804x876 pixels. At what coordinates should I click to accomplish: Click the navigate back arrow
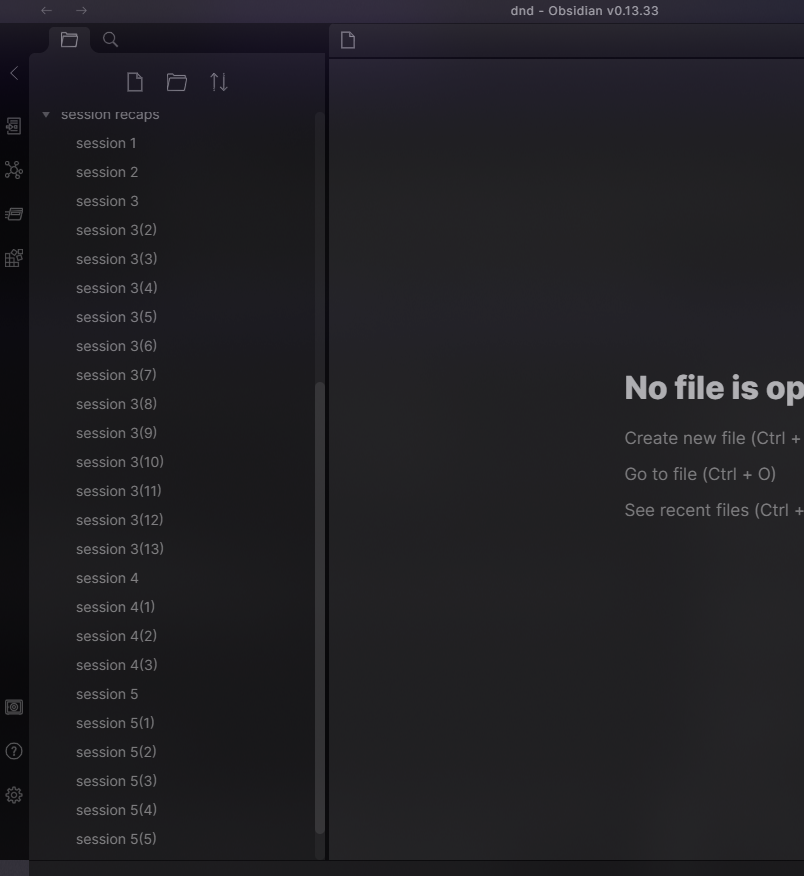pyautogui.click(x=46, y=10)
